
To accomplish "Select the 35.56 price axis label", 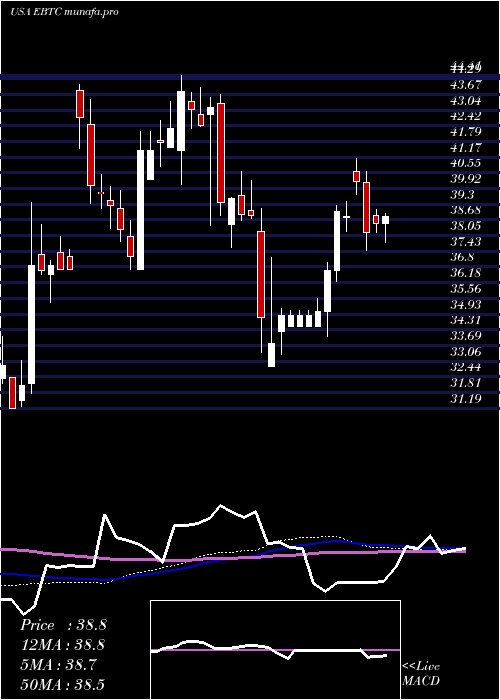I will (x=466, y=289).
